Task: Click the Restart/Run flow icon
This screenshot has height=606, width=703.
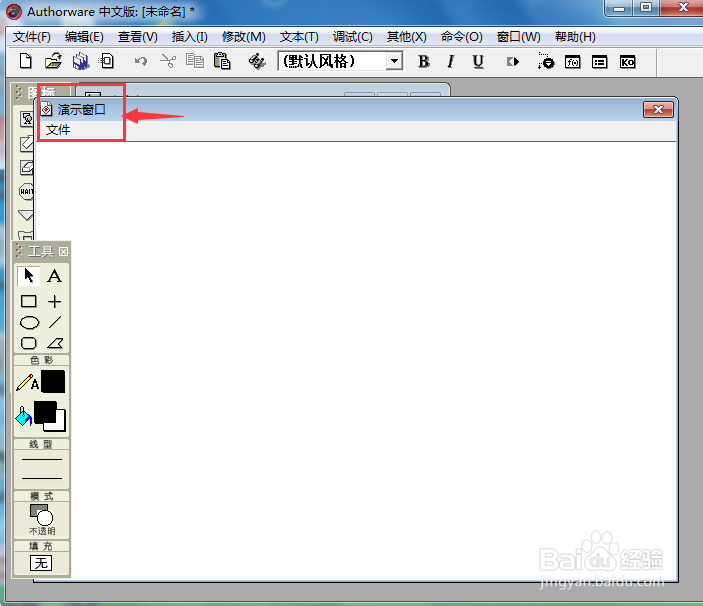Action: tap(513, 62)
